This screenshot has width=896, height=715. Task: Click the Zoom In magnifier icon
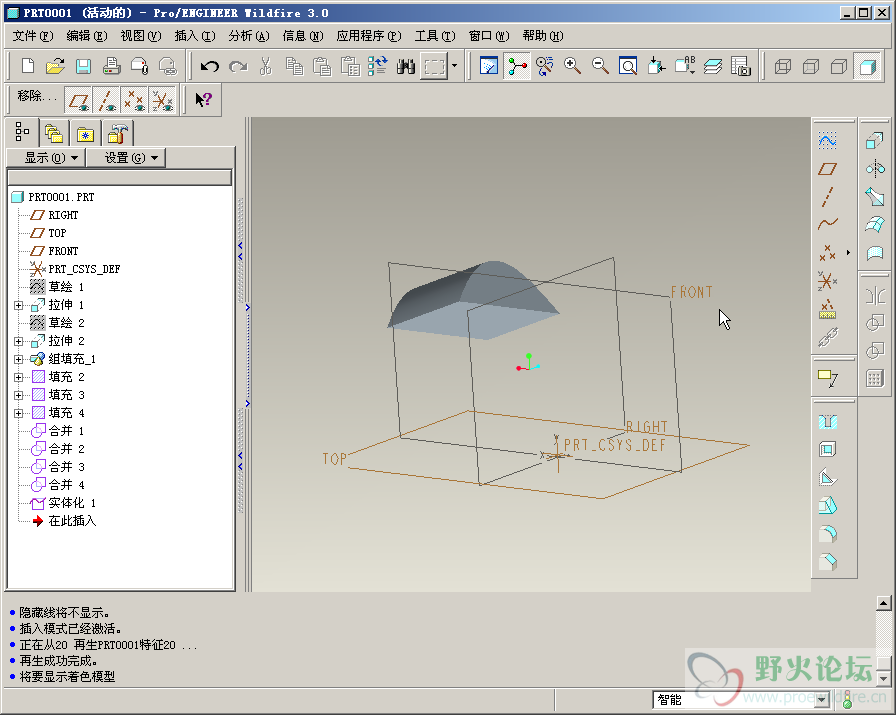[x=572, y=66]
